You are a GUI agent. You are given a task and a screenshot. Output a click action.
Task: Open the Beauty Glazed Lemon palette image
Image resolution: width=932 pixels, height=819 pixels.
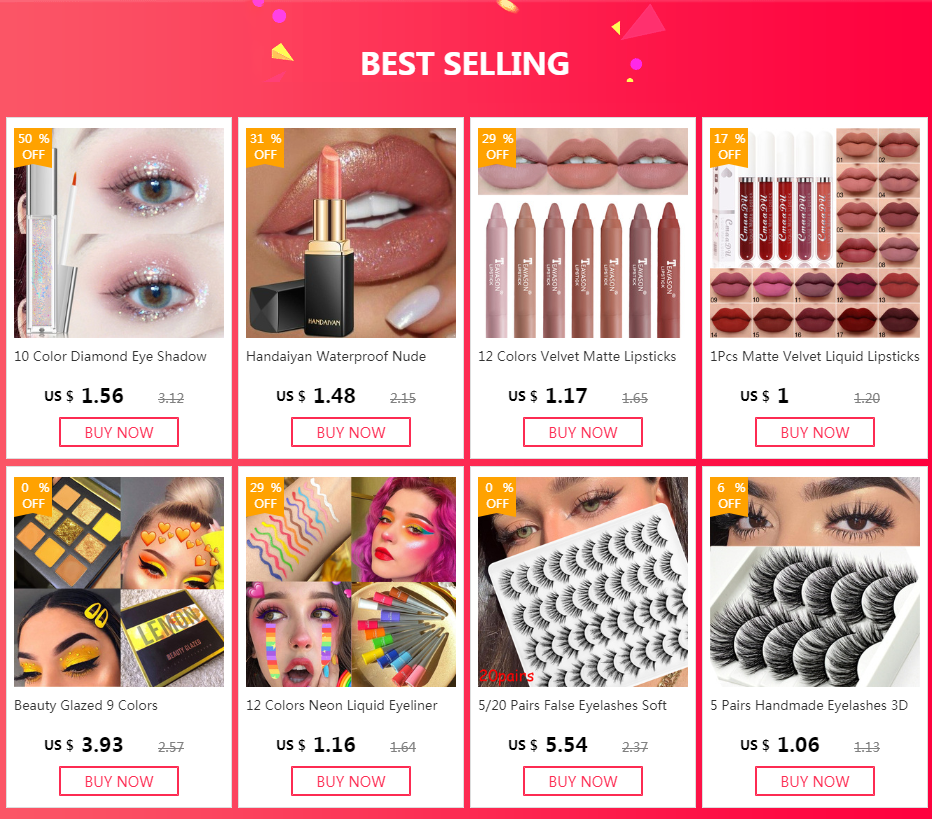click(119, 582)
